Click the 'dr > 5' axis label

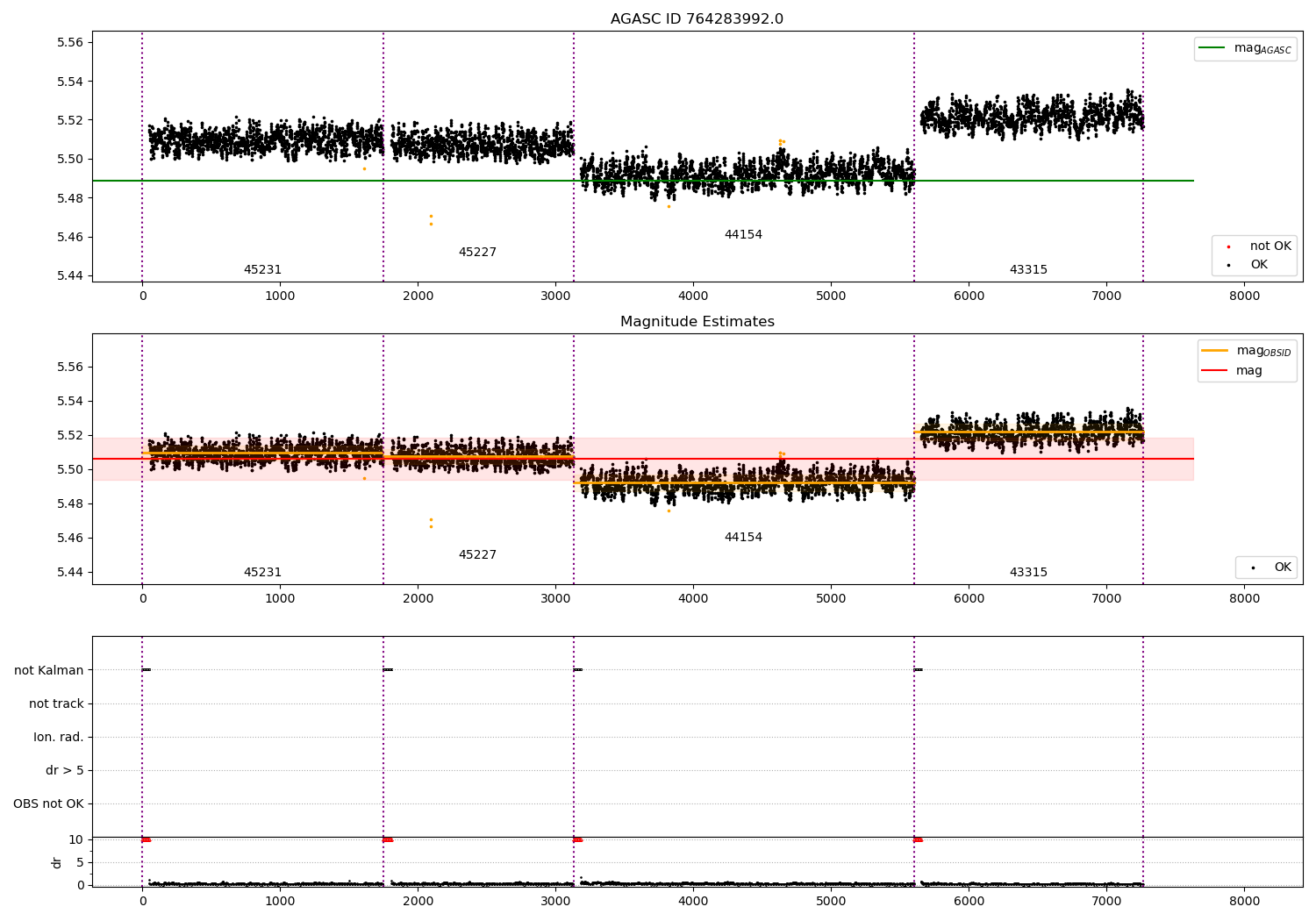pyautogui.click(x=65, y=770)
